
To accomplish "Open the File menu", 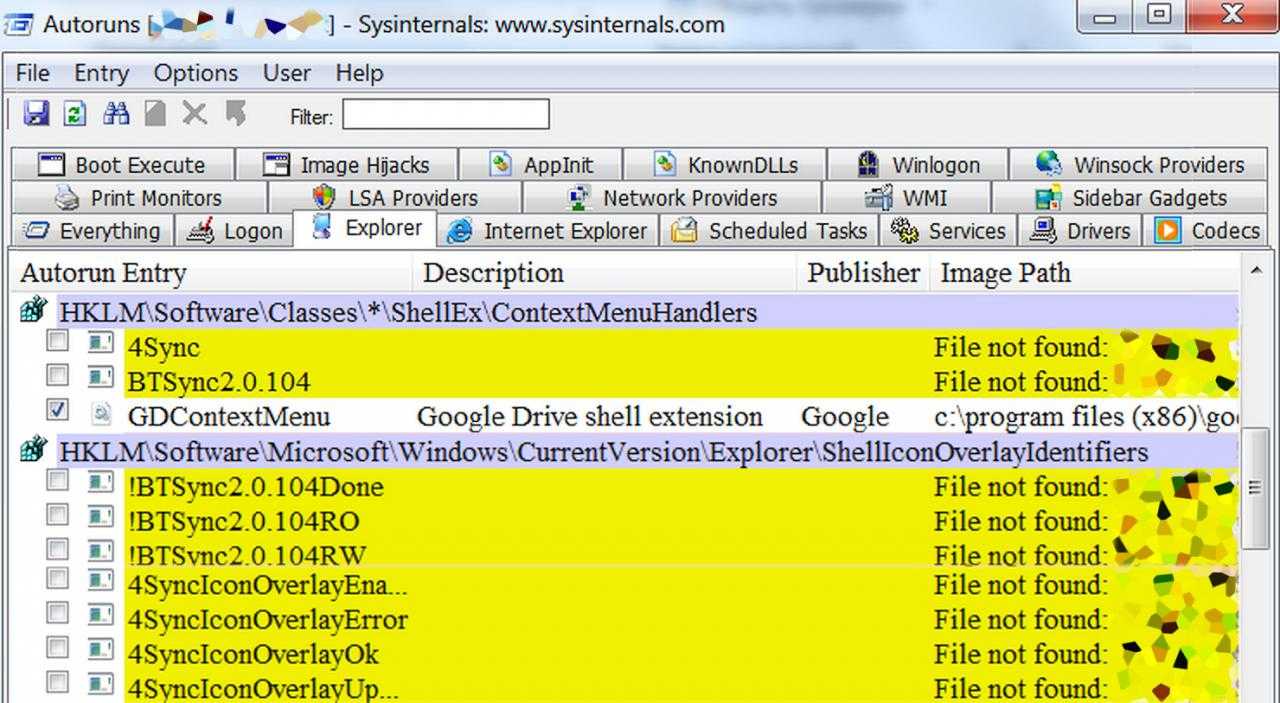I will click(x=32, y=73).
